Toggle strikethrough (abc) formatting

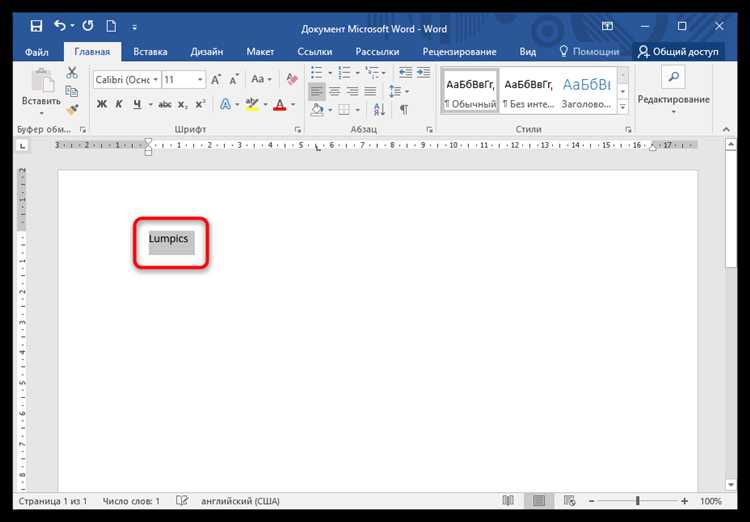pyautogui.click(x=163, y=105)
